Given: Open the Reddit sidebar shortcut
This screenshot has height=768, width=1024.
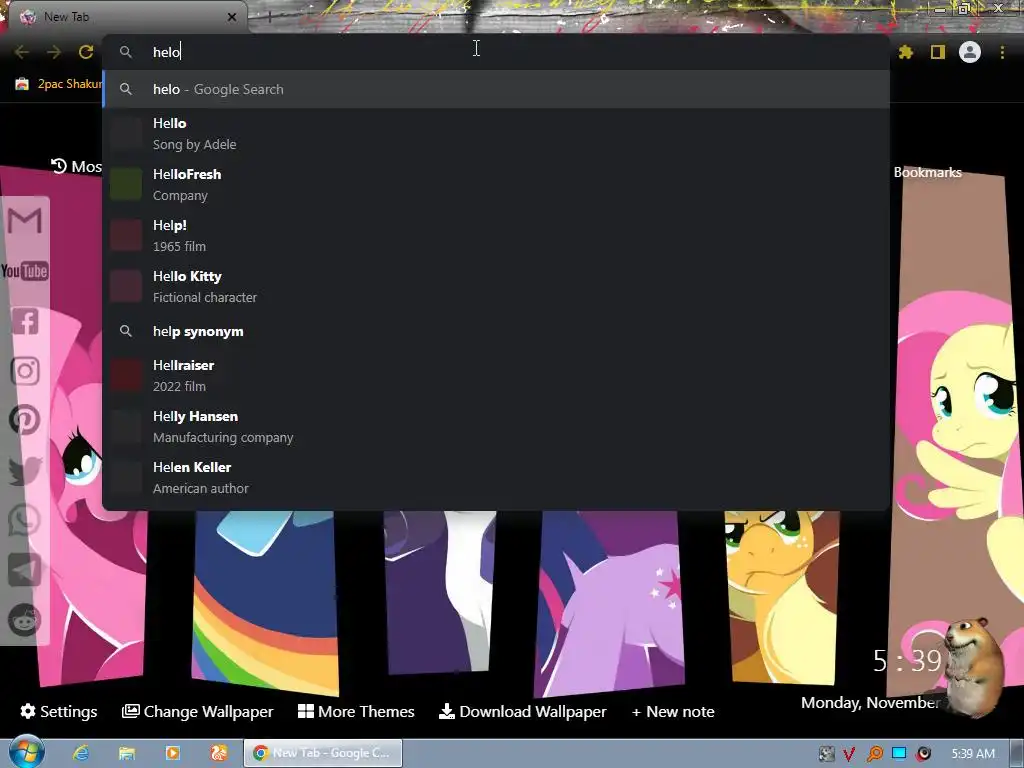Looking at the screenshot, I should click(25, 620).
